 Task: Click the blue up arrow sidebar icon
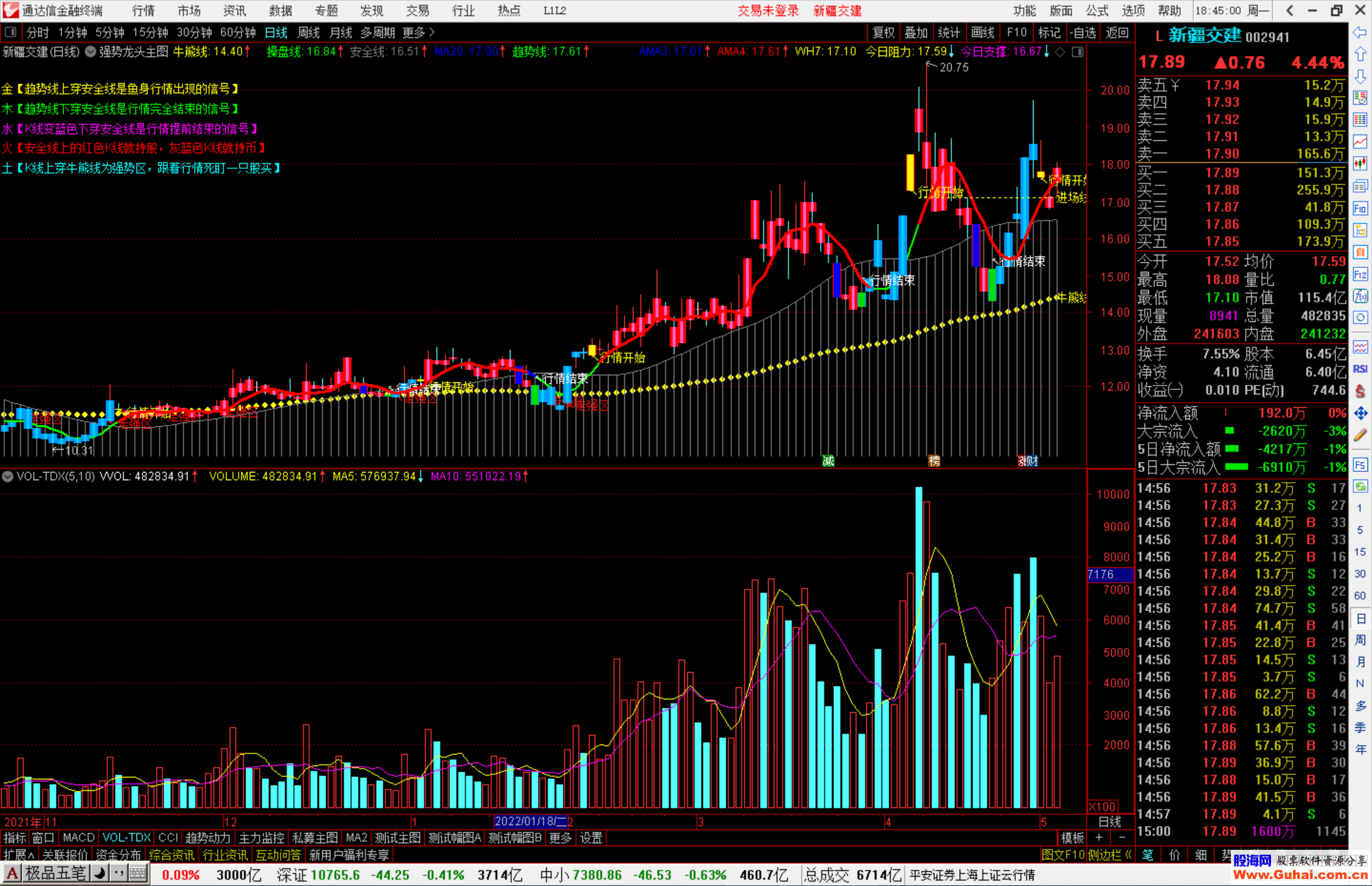[x=1360, y=54]
